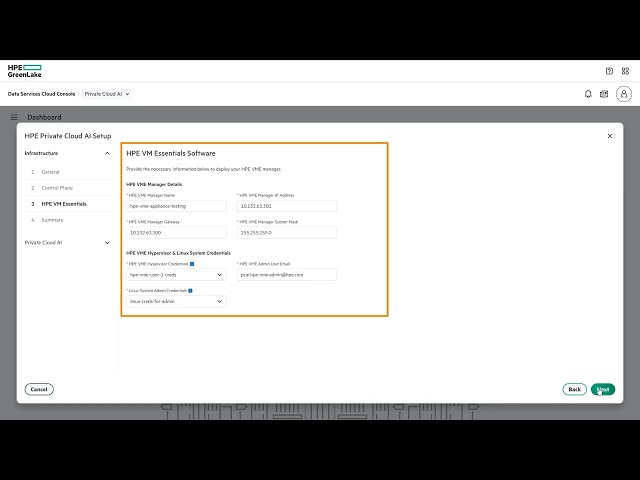Open the tasks panel icon beside bell

point(604,94)
